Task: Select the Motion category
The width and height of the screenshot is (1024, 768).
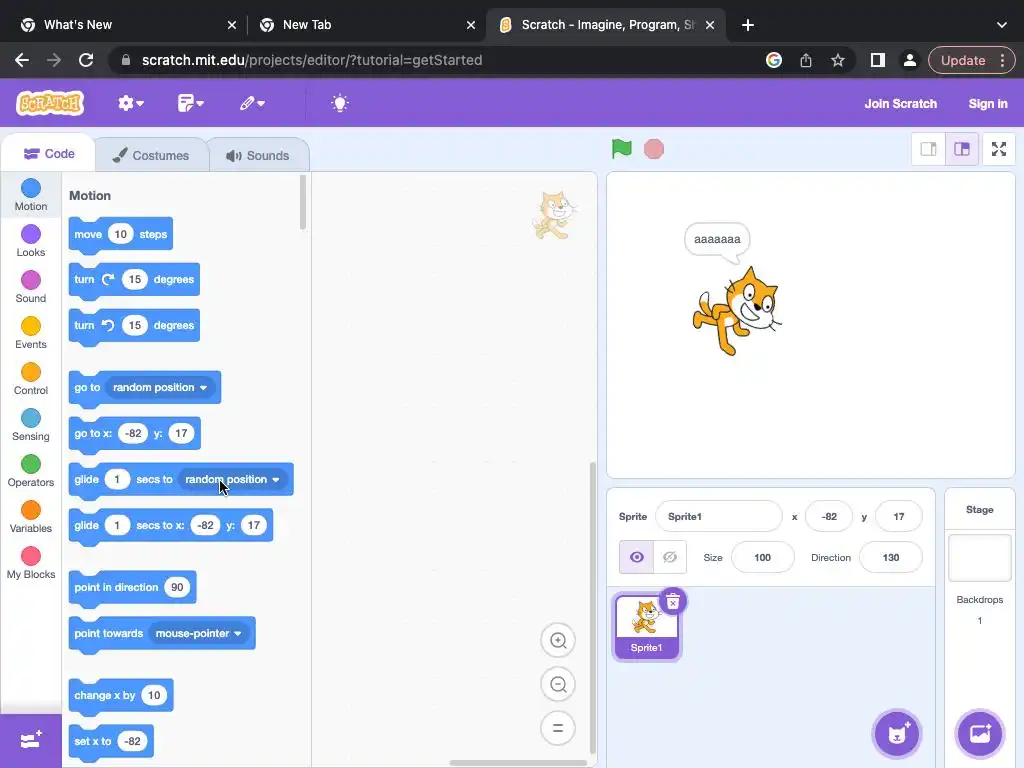Action: pyautogui.click(x=31, y=195)
